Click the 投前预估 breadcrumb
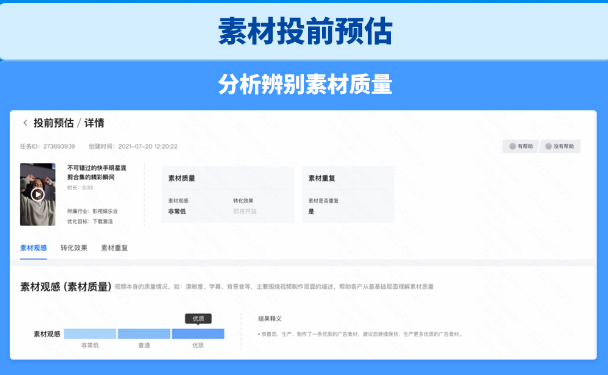608x375 pixels. pos(54,123)
